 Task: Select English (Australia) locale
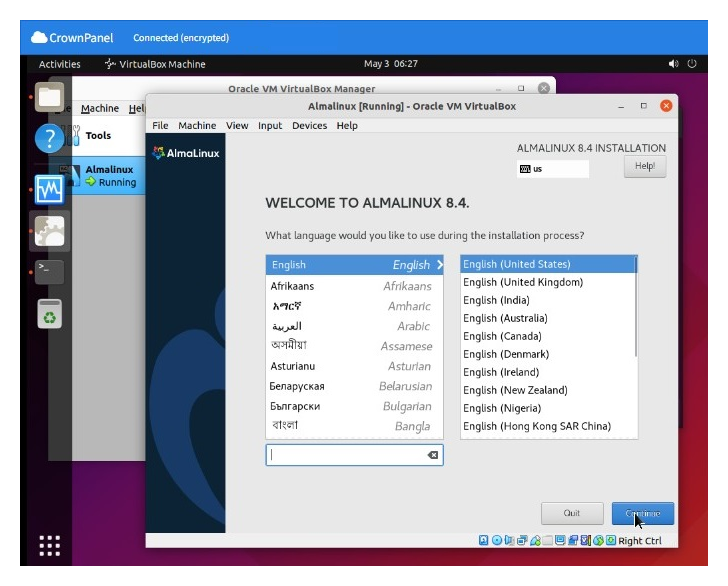click(547, 318)
